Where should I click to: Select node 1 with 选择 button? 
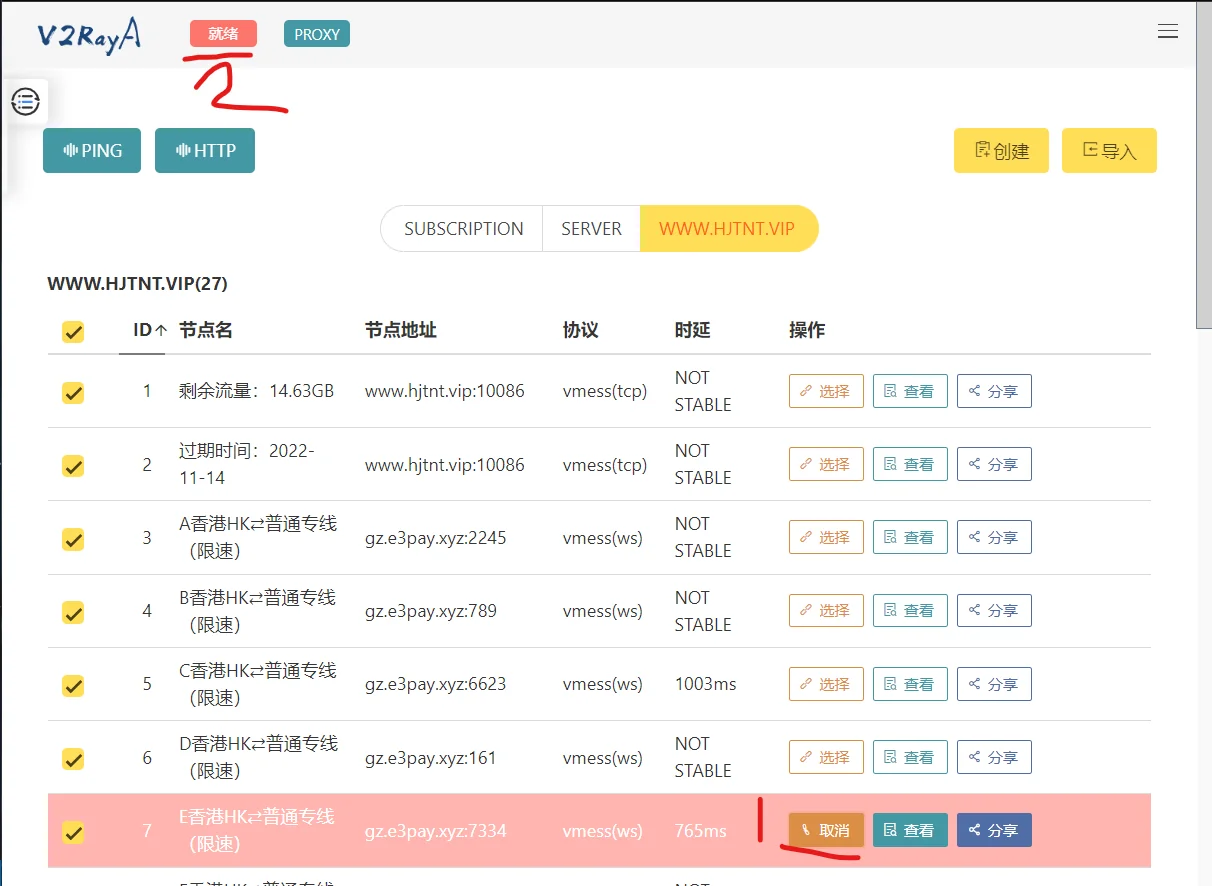(x=826, y=391)
